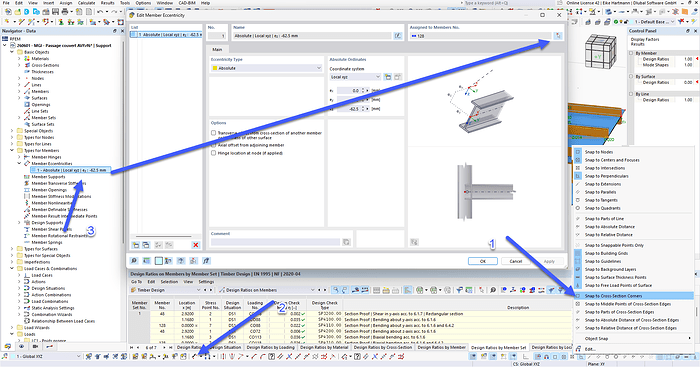This screenshot has width=700, height=367.
Task: Click the first page arrow in table navigation
Action: pyautogui.click(x=132, y=347)
